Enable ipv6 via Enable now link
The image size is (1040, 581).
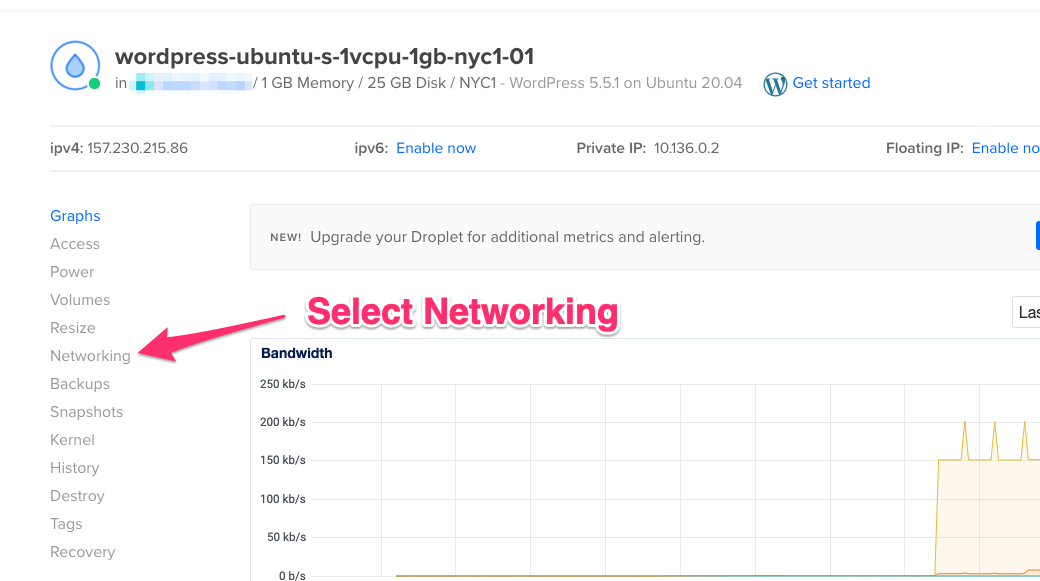point(436,148)
